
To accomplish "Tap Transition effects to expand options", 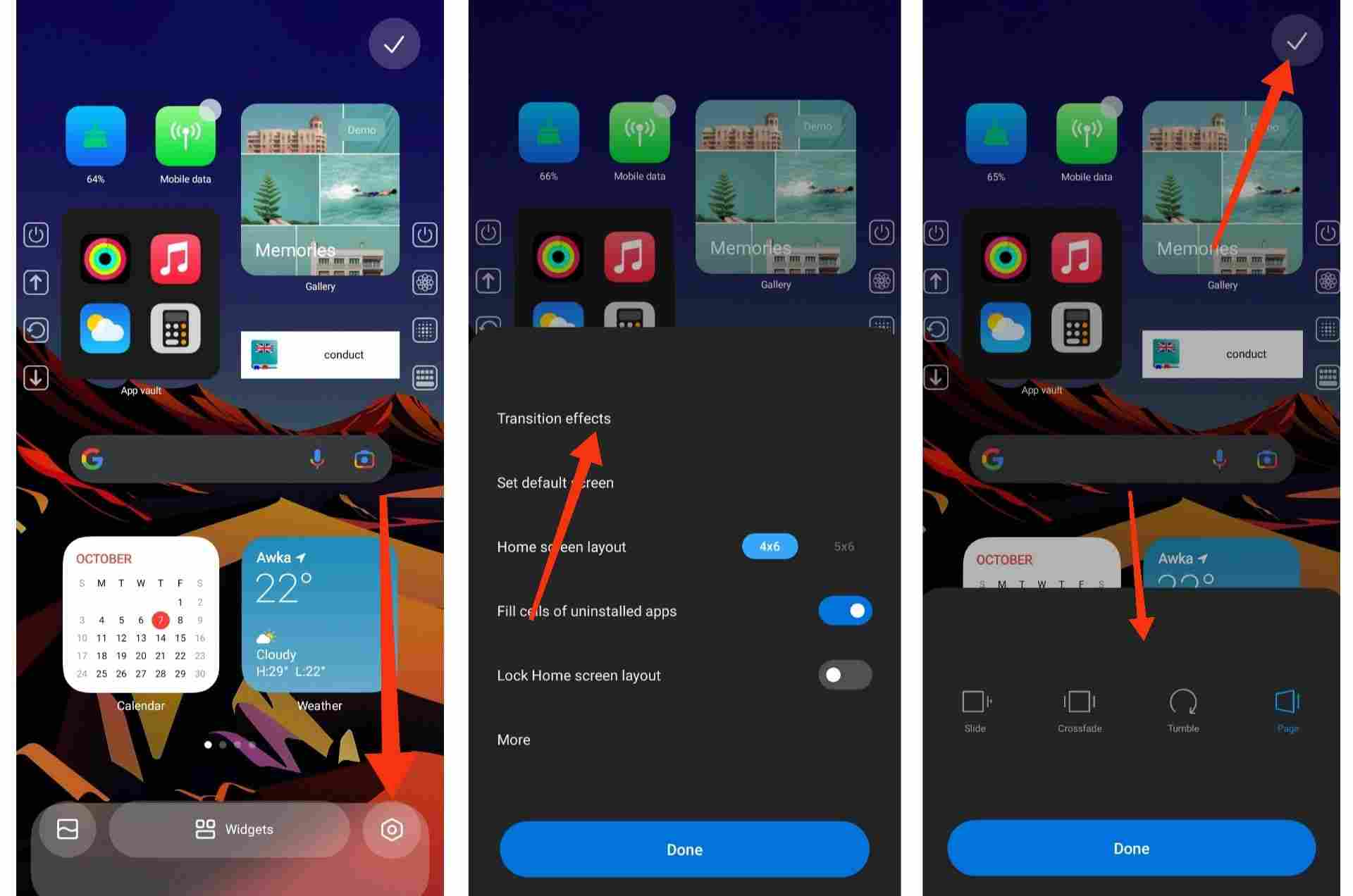I will click(x=554, y=418).
